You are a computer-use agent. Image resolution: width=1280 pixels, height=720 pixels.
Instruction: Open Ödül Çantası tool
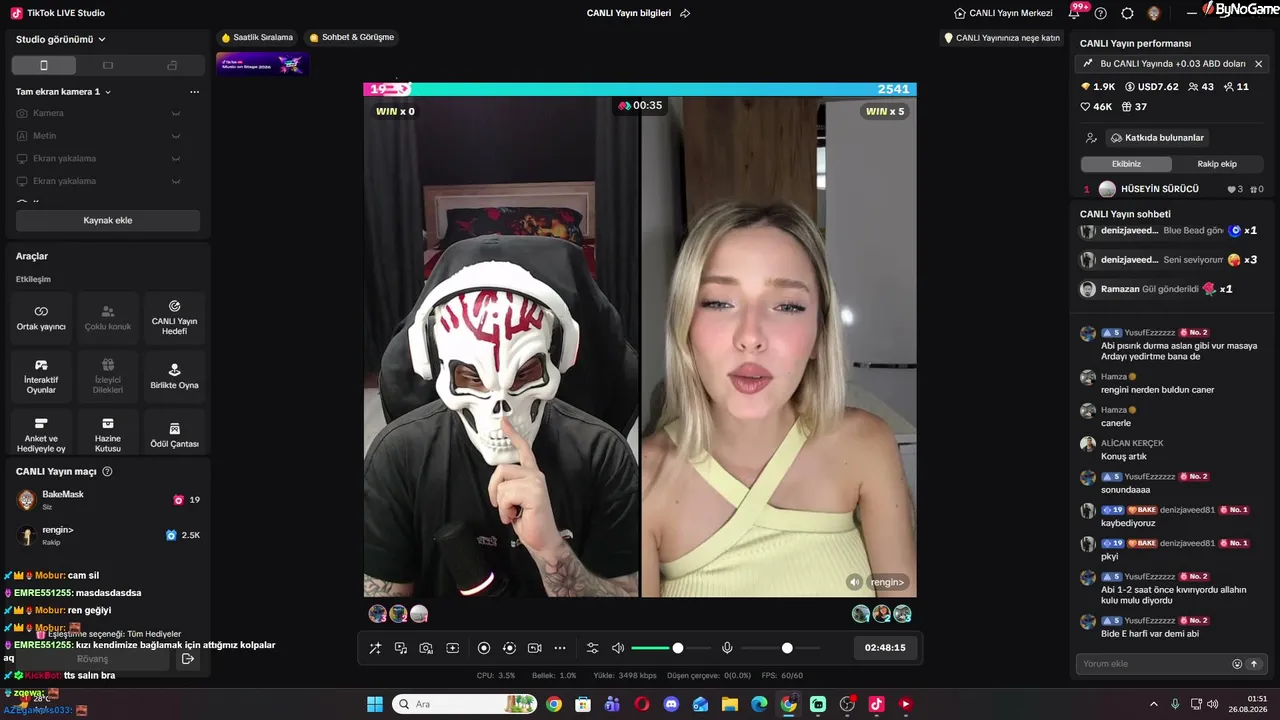(x=174, y=432)
